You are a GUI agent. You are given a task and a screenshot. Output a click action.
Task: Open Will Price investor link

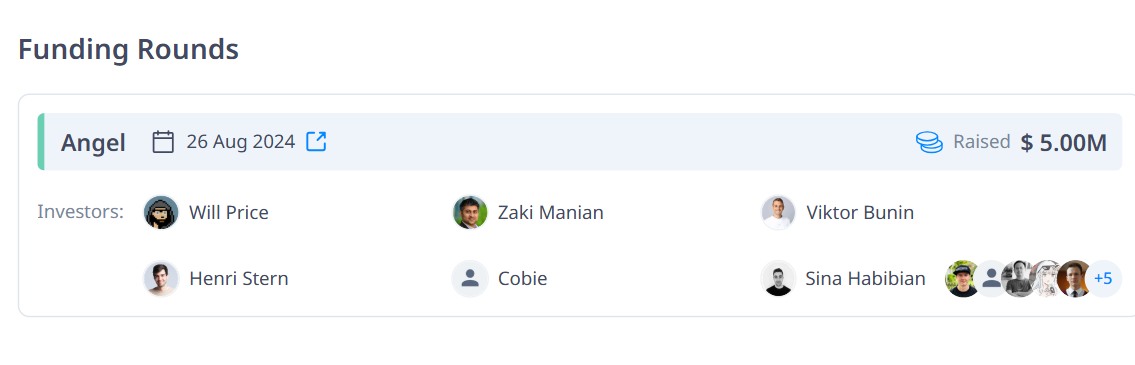tap(229, 213)
